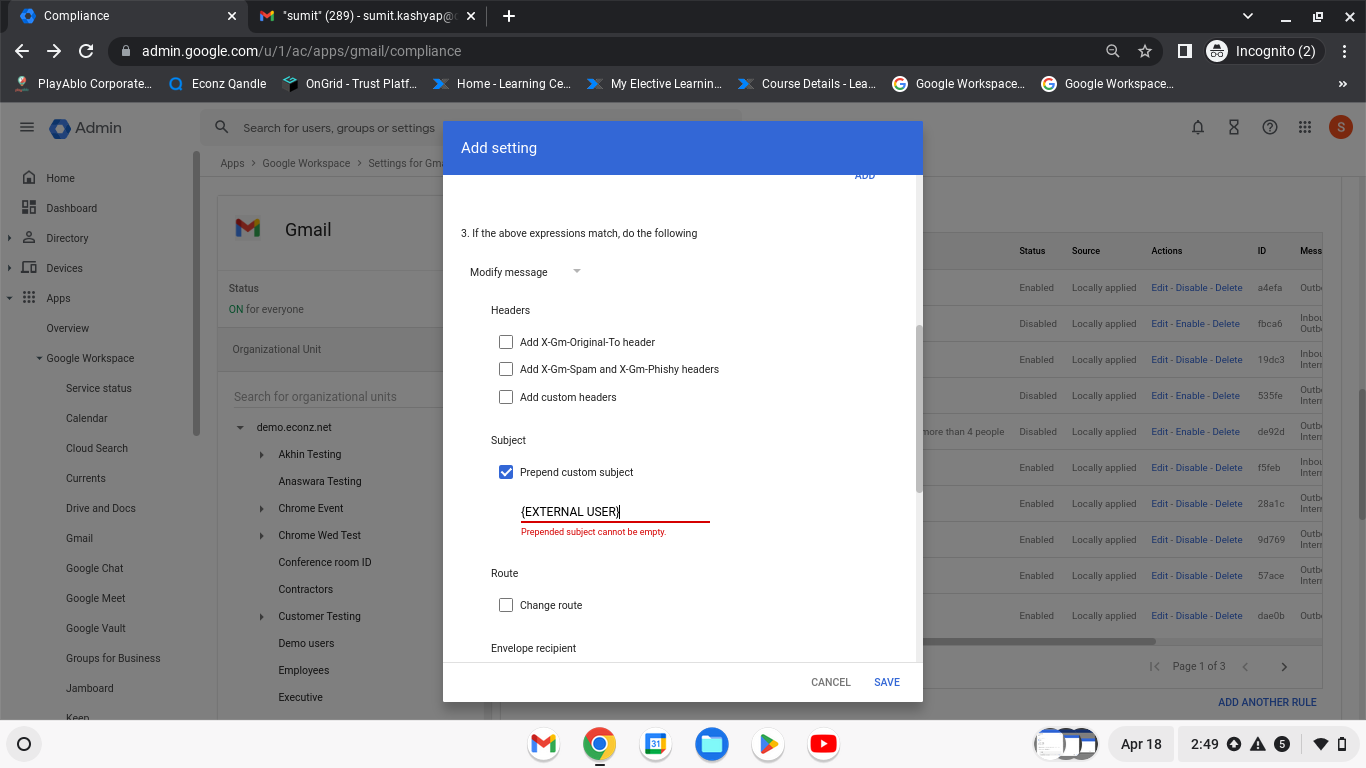Open the bookmarks overflow chevron

tap(1342, 84)
